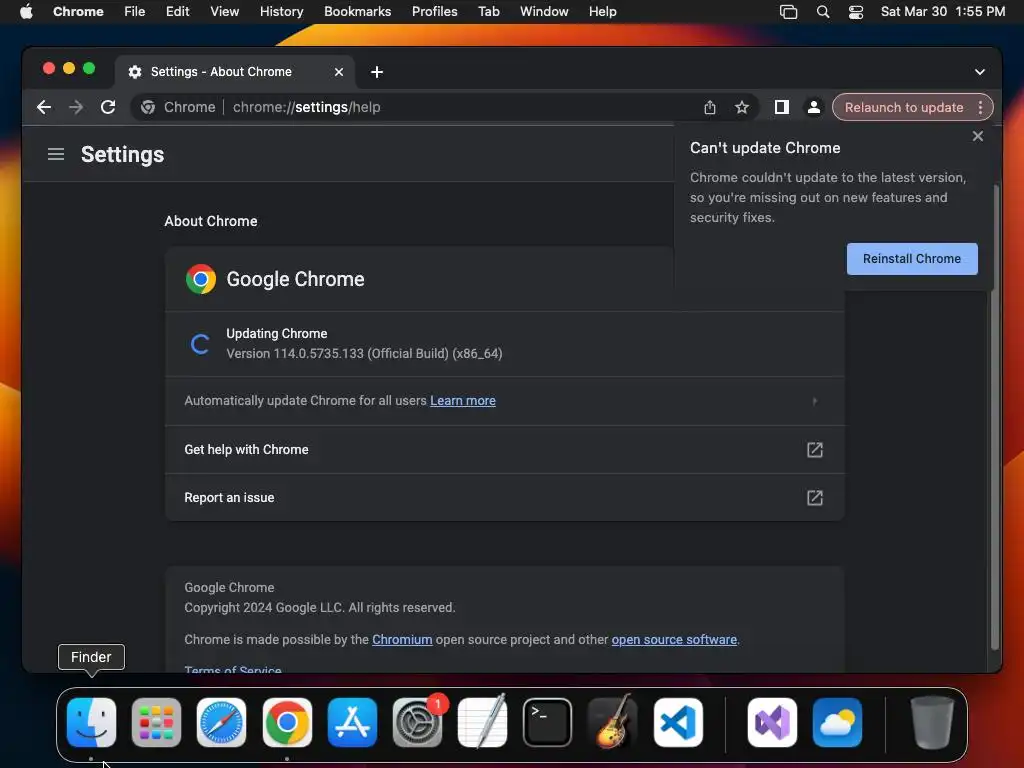The image size is (1024, 768).
Task: Open the View menu
Action: pyautogui.click(x=225, y=11)
